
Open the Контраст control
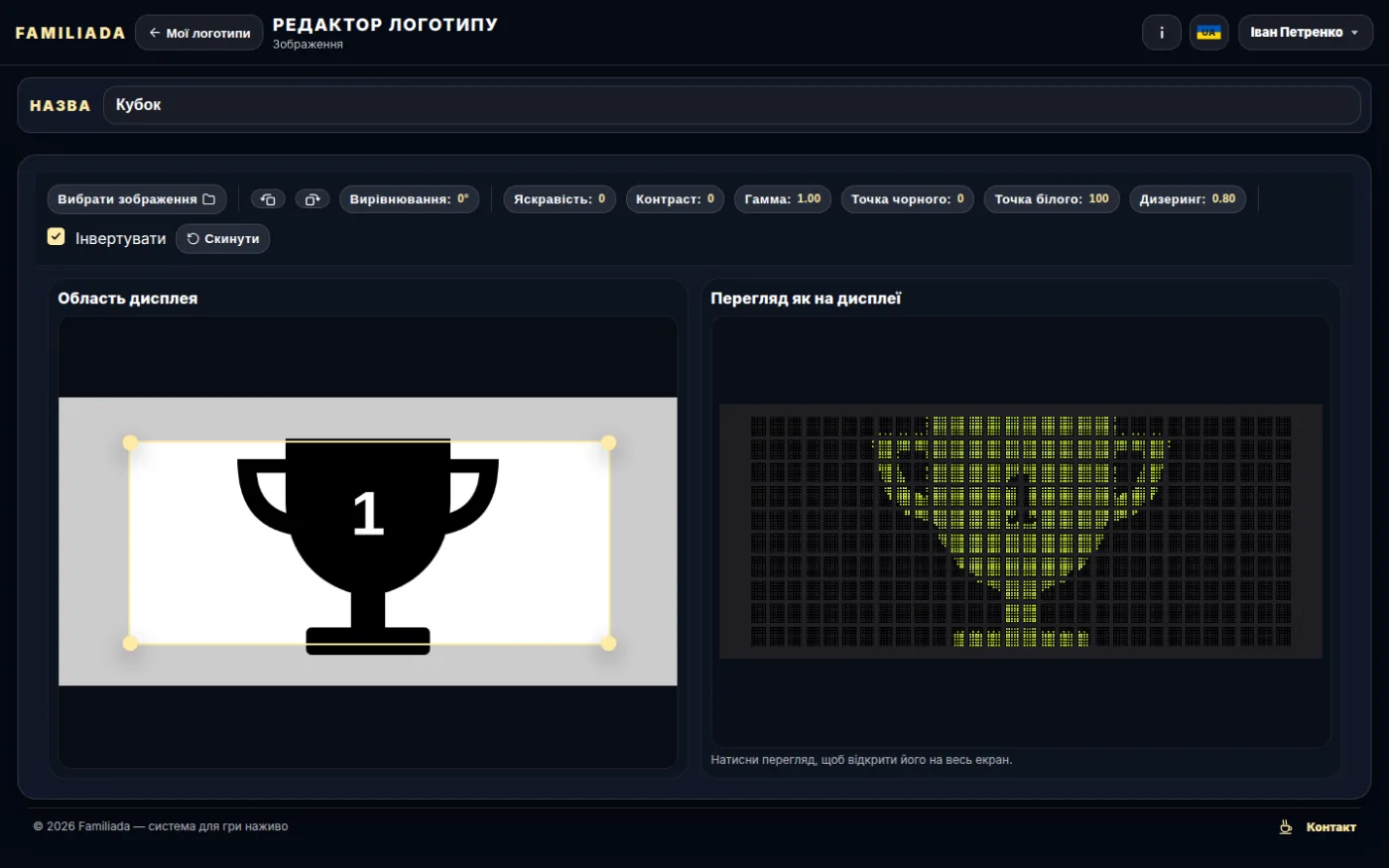[675, 199]
